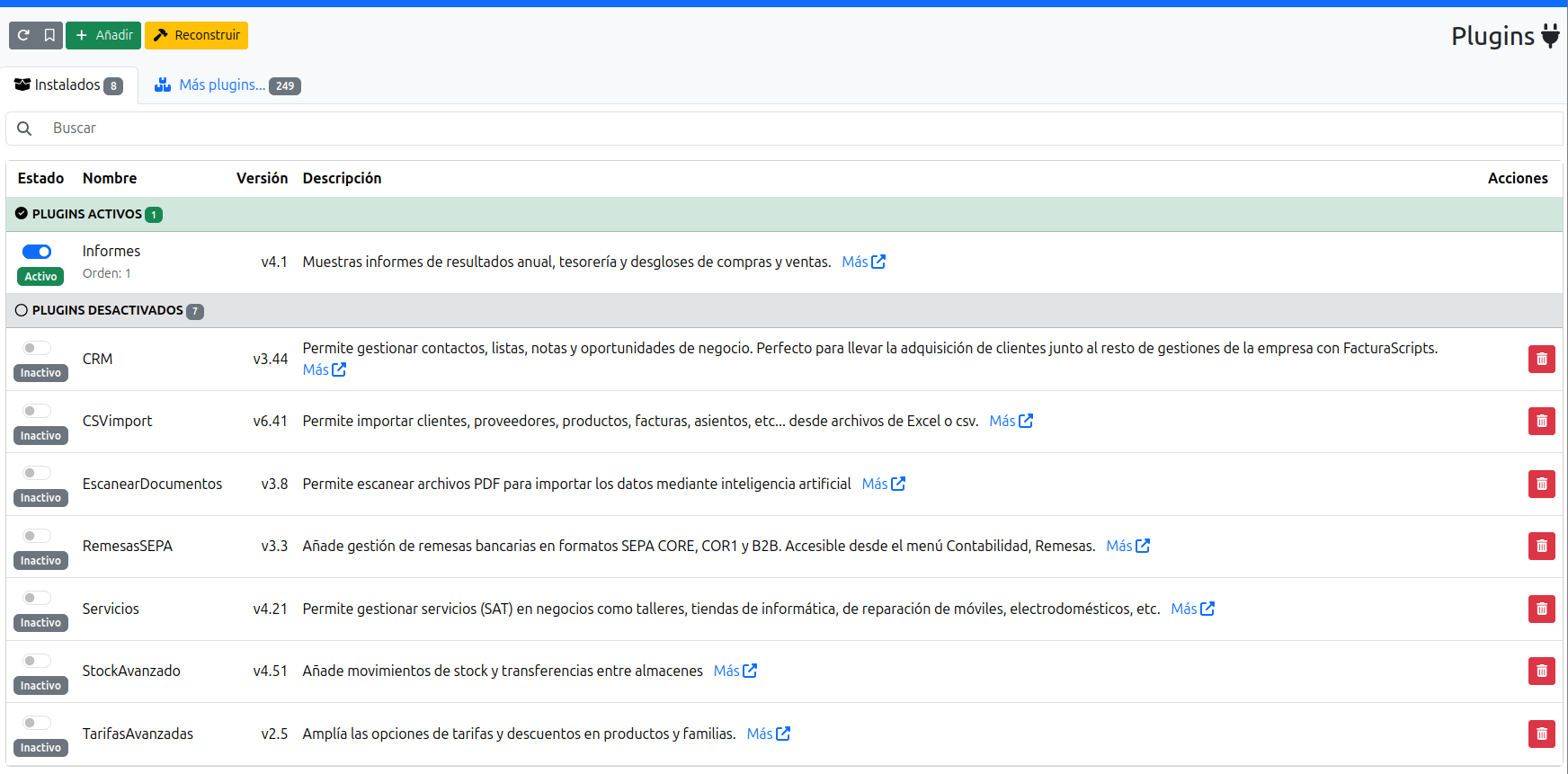Click the bookmark icon button
This screenshot has height=774, width=1568.
click(x=49, y=35)
